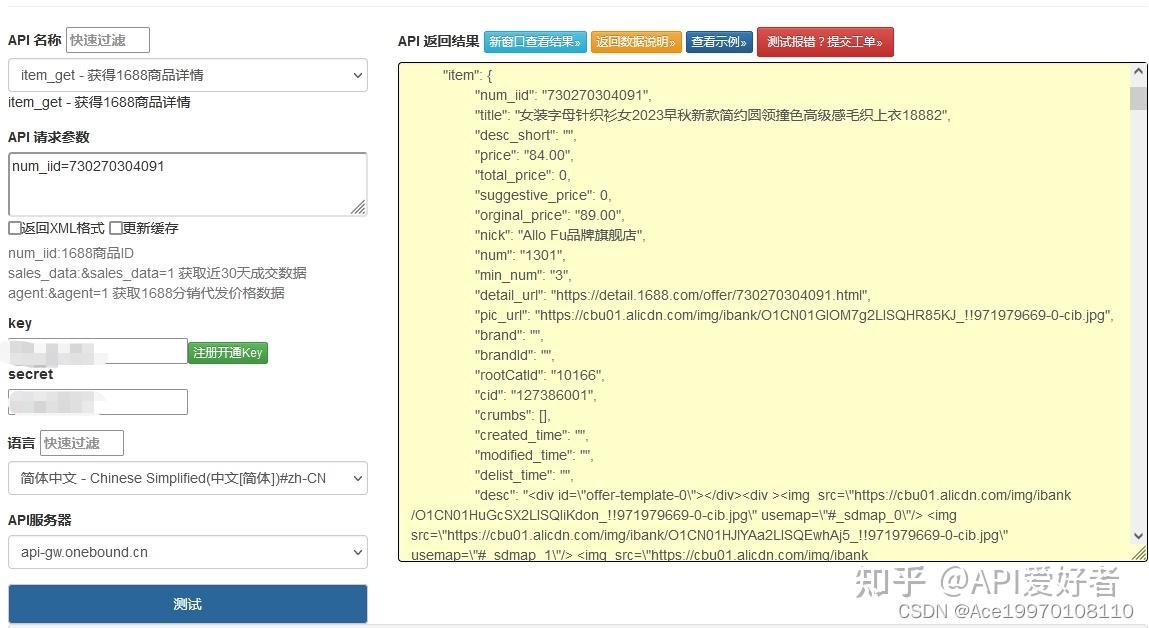Open results with 新窗口查看结果 button

(x=534, y=42)
